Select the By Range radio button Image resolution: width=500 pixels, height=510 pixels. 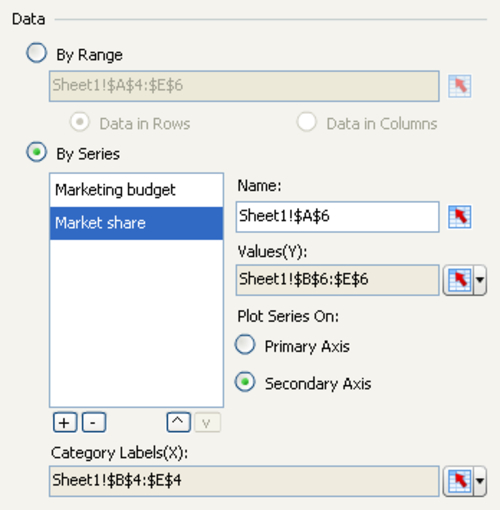click(x=36, y=53)
